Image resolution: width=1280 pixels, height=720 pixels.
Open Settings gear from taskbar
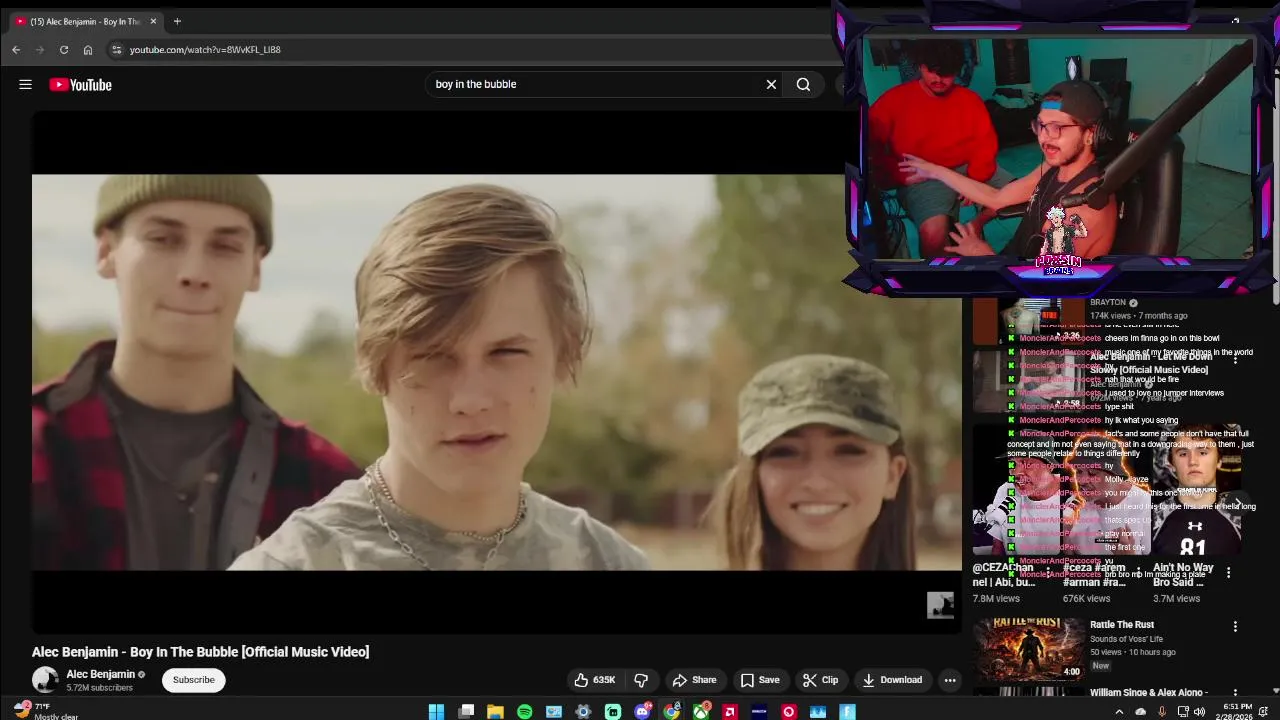click(x=583, y=711)
